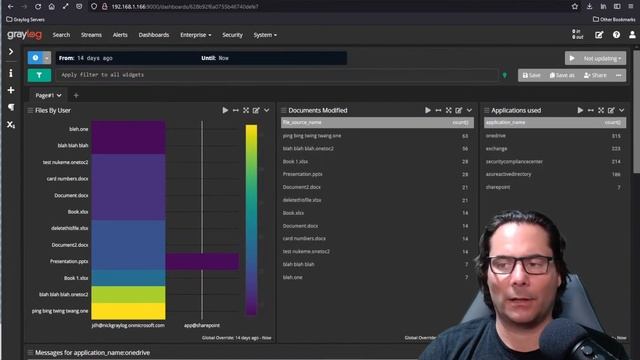This screenshot has height=360, width=640.
Task: Click the scratchpad edit icon in header
Action: click(x=599, y=35)
